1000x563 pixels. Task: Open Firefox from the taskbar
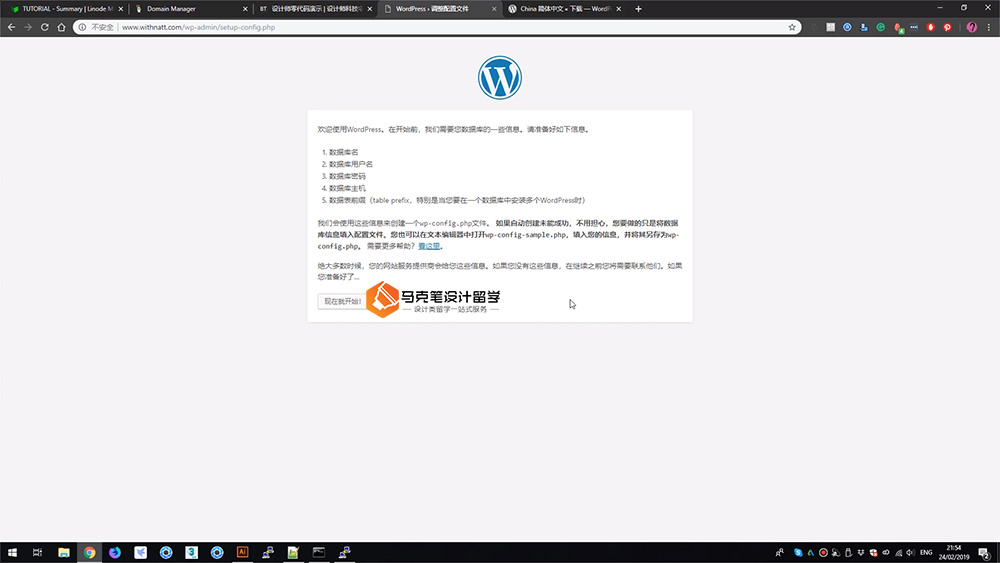click(115, 552)
